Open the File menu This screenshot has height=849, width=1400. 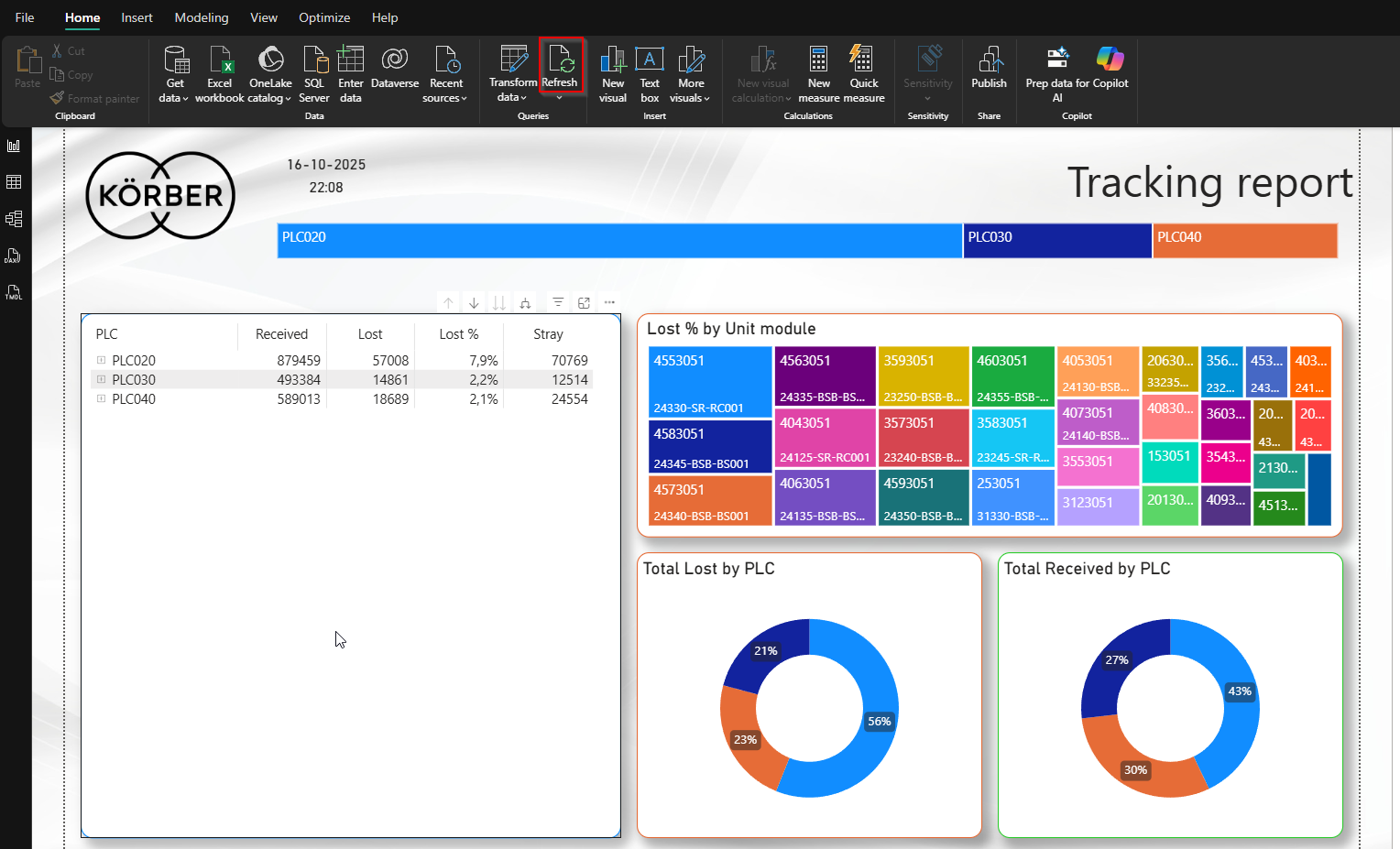25,17
